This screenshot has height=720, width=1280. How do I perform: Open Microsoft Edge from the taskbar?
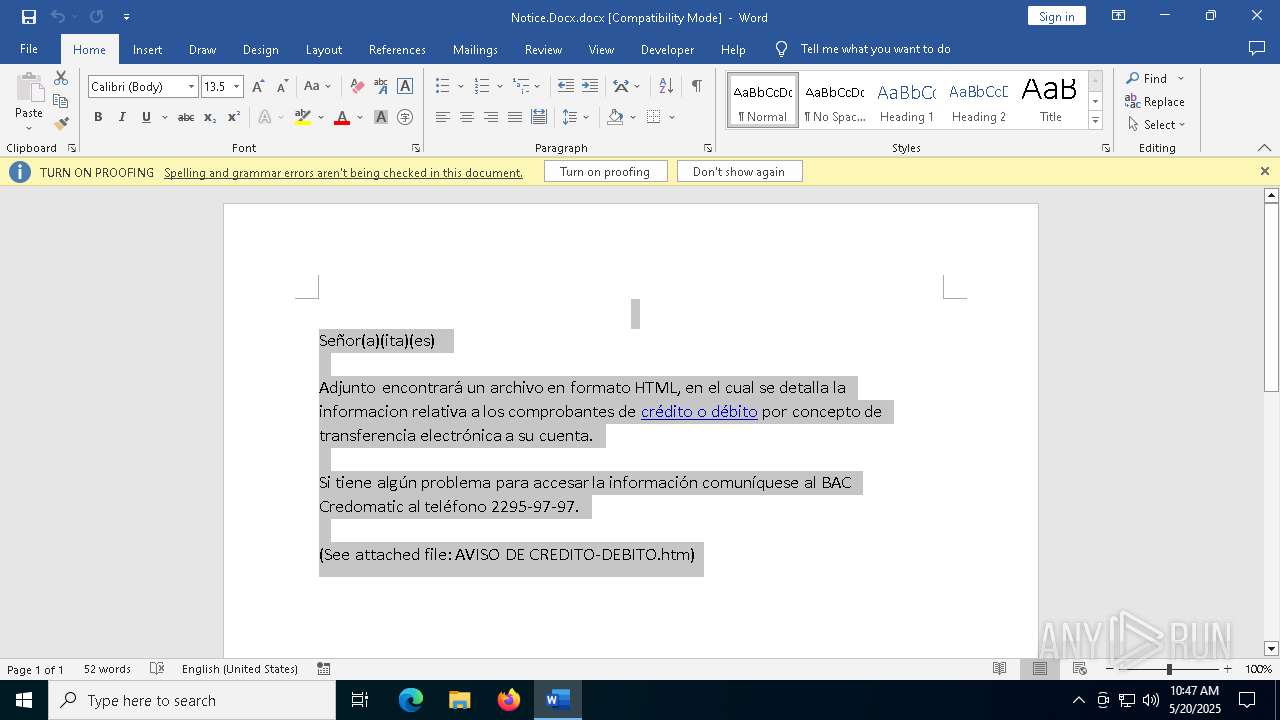tap(411, 700)
